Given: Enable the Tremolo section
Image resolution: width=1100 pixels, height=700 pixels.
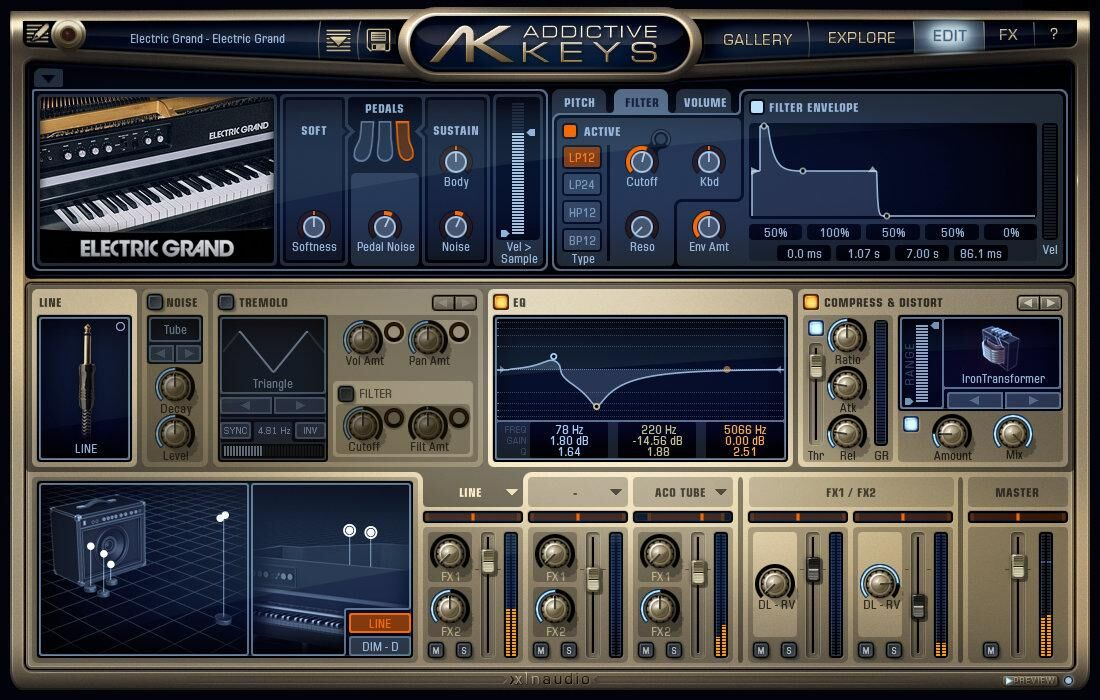Looking at the screenshot, I should 226,302.
